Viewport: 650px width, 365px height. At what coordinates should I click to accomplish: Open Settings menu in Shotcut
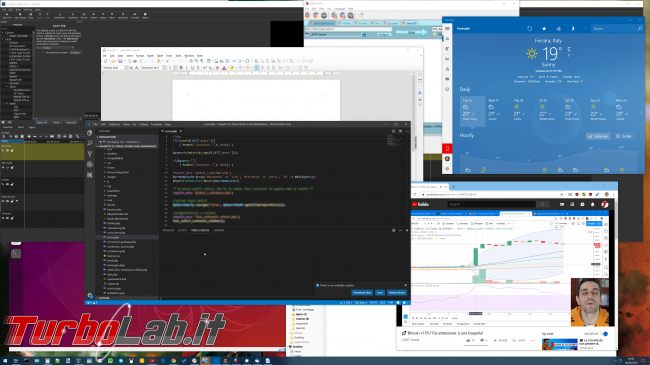[28, 10]
